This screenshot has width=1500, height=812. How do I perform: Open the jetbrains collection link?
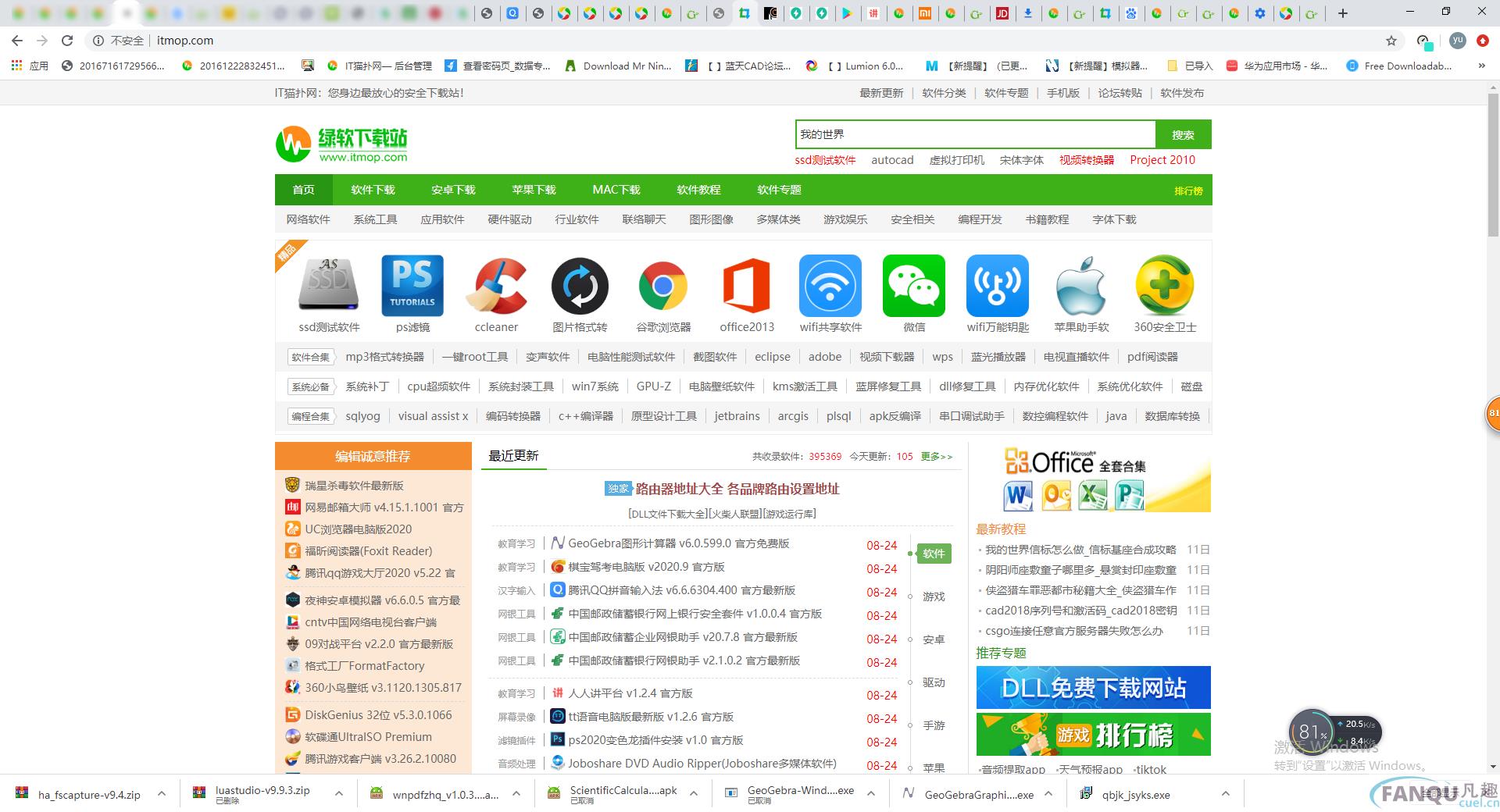pos(737,416)
